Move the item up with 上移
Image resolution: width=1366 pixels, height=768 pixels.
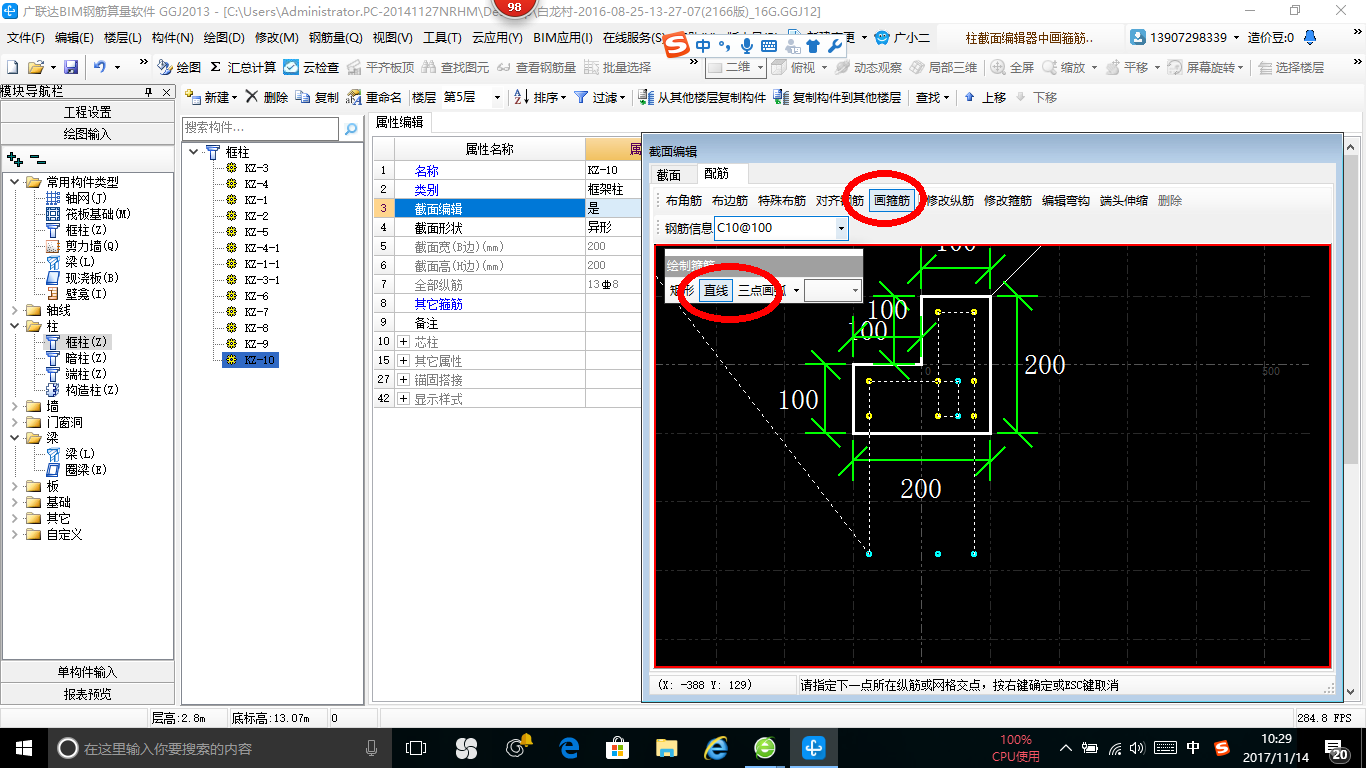pos(985,97)
